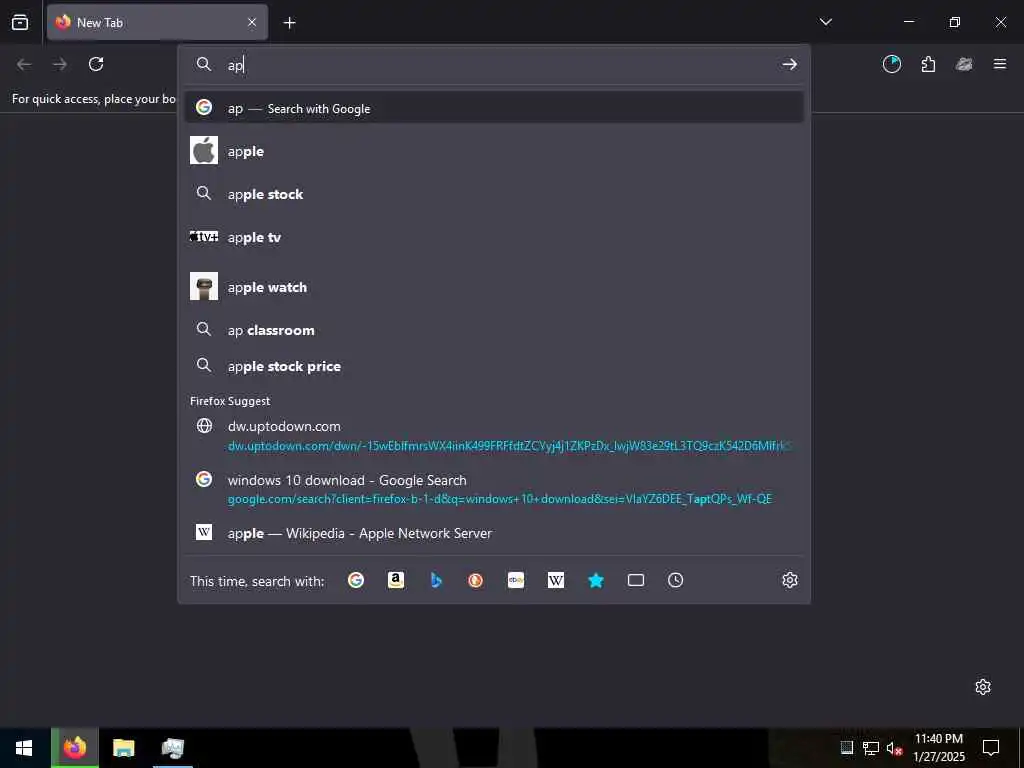Click the Firefox View icon left of tabs

(x=20, y=22)
